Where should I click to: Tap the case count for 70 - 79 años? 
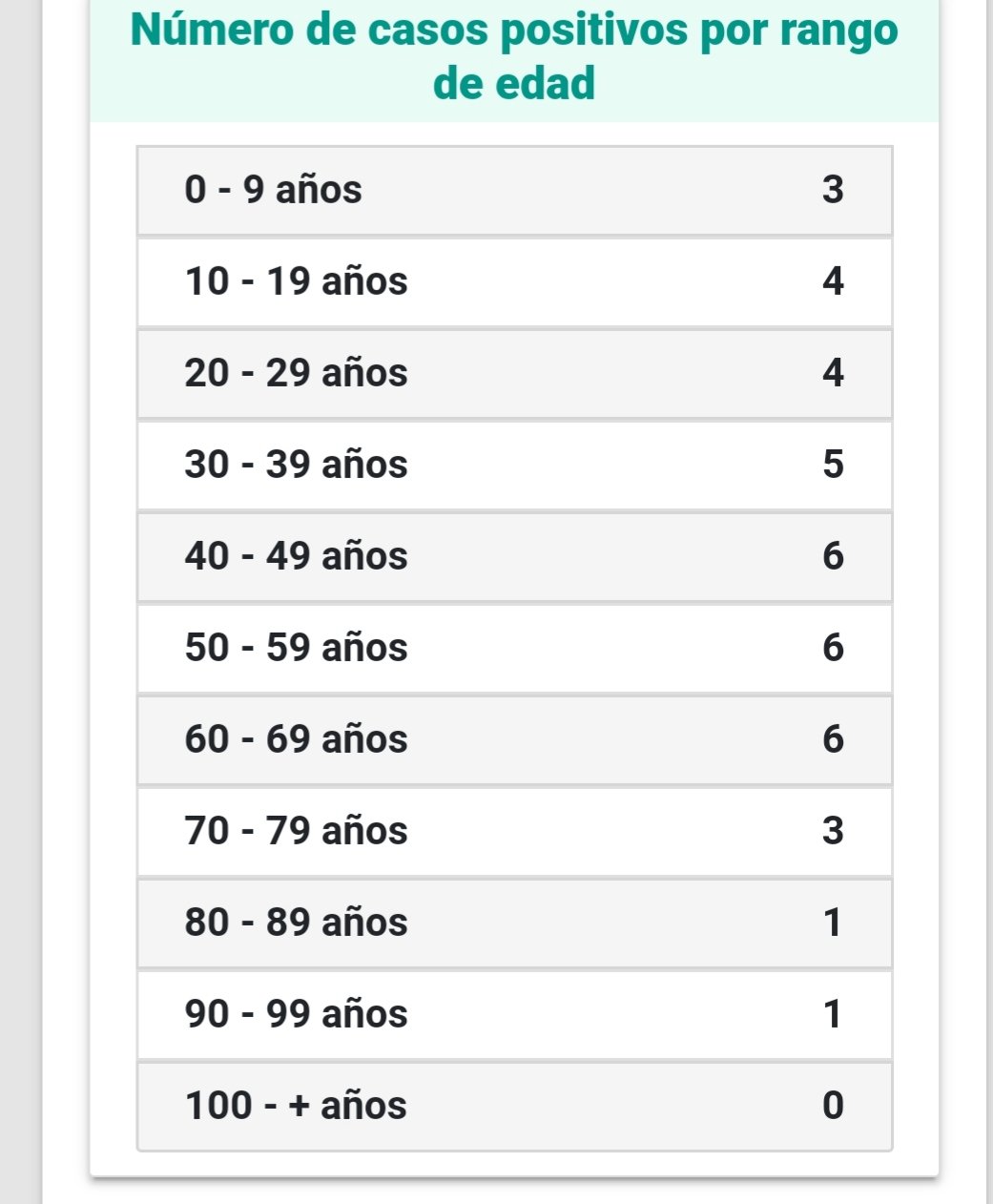click(x=833, y=831)
